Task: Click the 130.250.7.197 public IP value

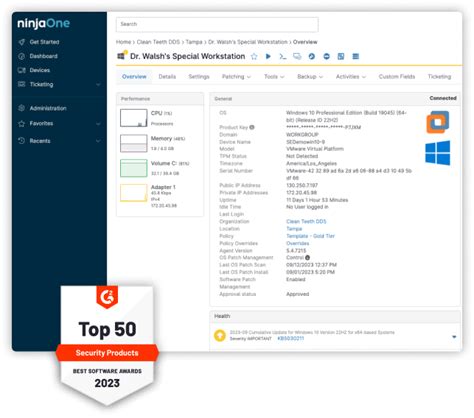Action: (x=302, y=185)
